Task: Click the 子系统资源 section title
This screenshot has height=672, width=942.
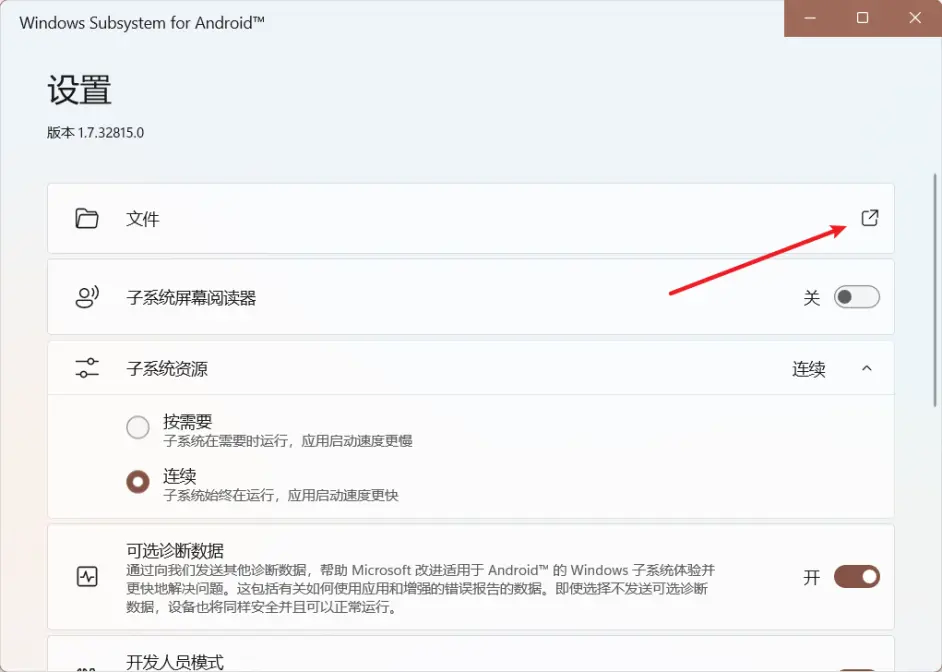Action: pyautogui.click(x=167, y=369)
